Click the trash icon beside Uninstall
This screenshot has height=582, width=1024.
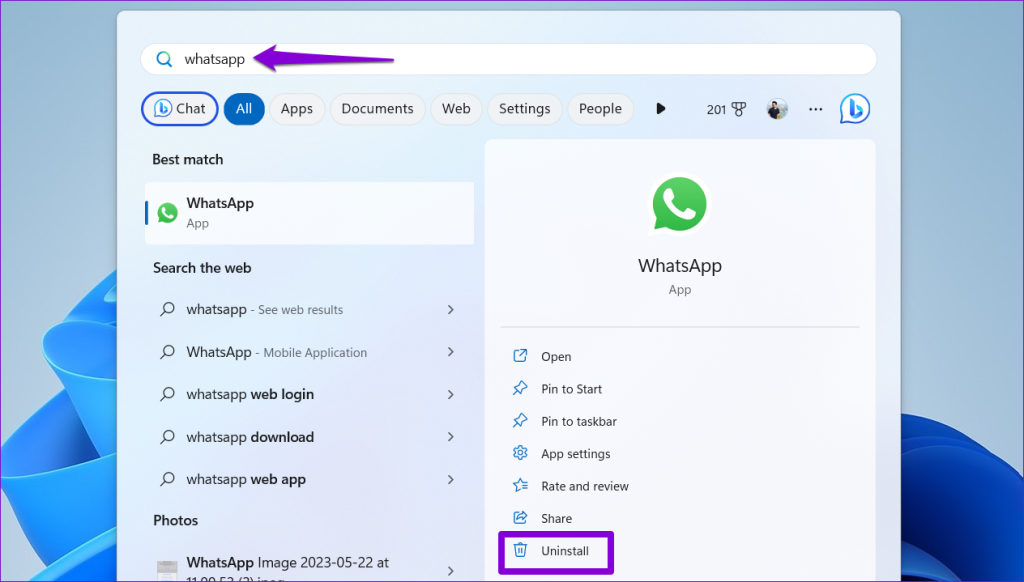point(520,550)
